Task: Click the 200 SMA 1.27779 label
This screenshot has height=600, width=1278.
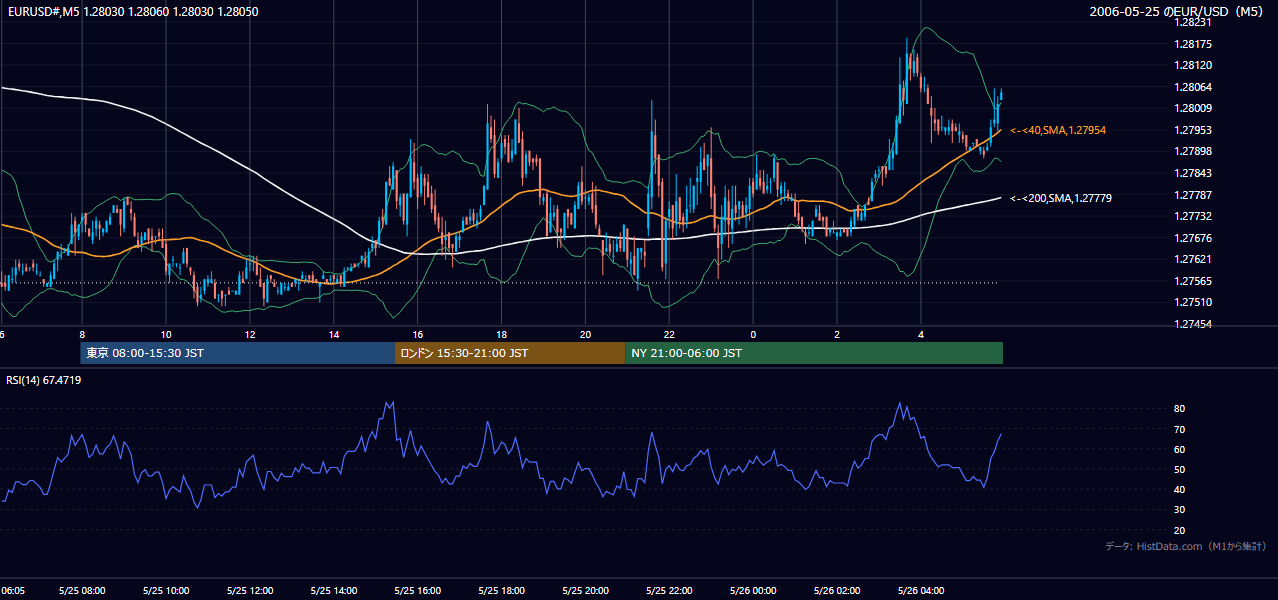Action: coord(1060,198)
